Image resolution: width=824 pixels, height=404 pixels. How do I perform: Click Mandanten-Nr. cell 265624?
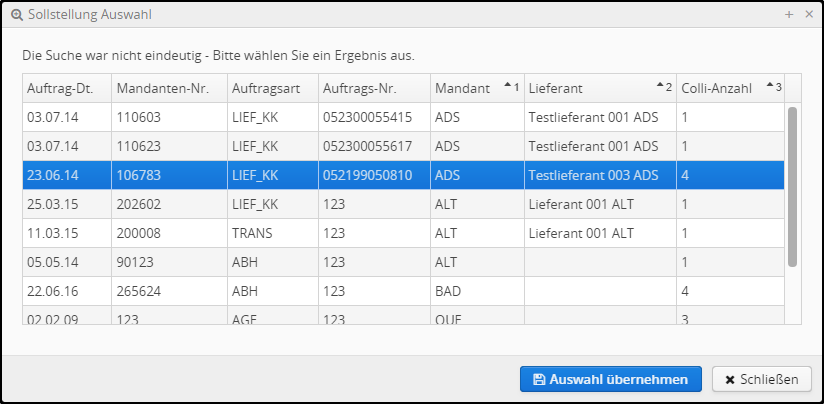tap(169, 291)
